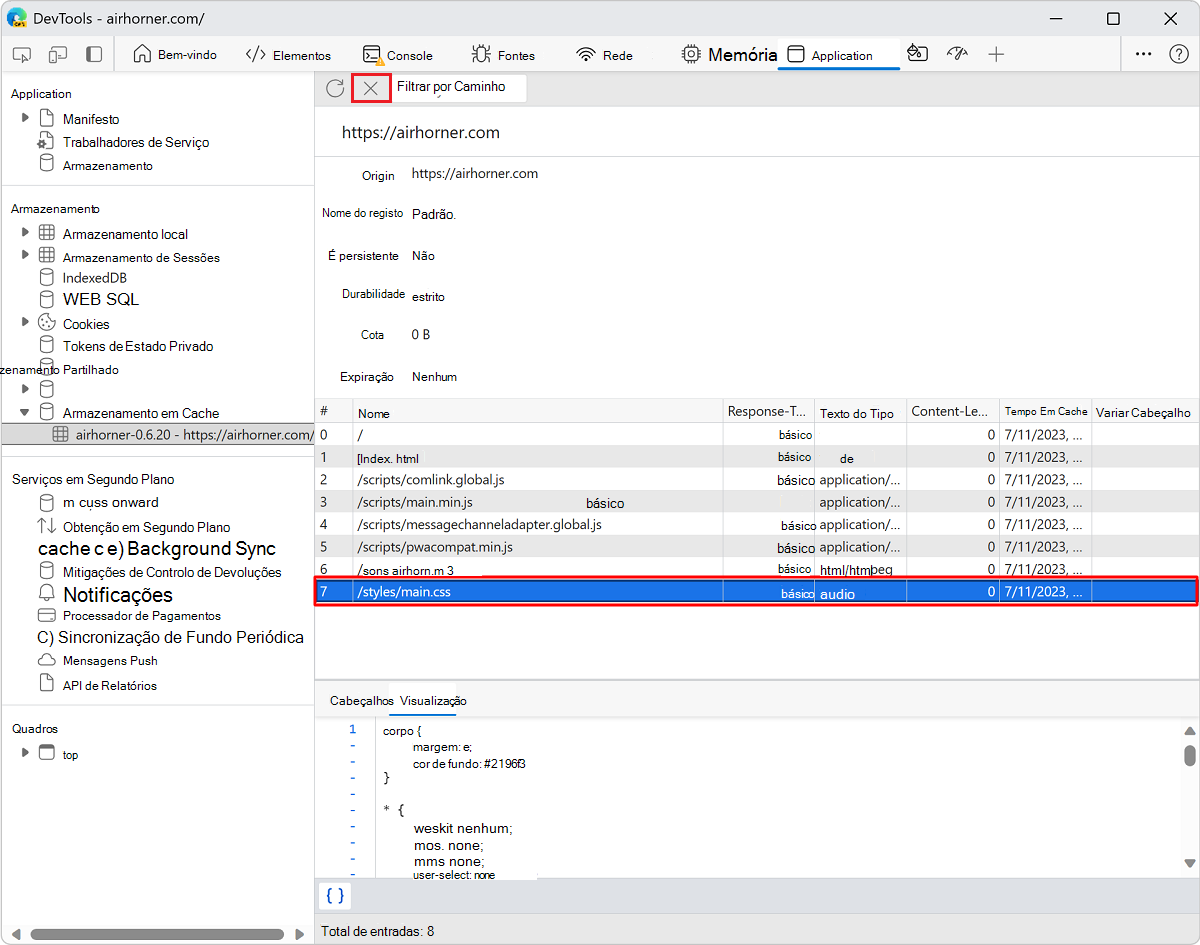The width and height of the screenshot is (1200, 945).
Task: Click the add tool plus icon
Action: point(996,55)
